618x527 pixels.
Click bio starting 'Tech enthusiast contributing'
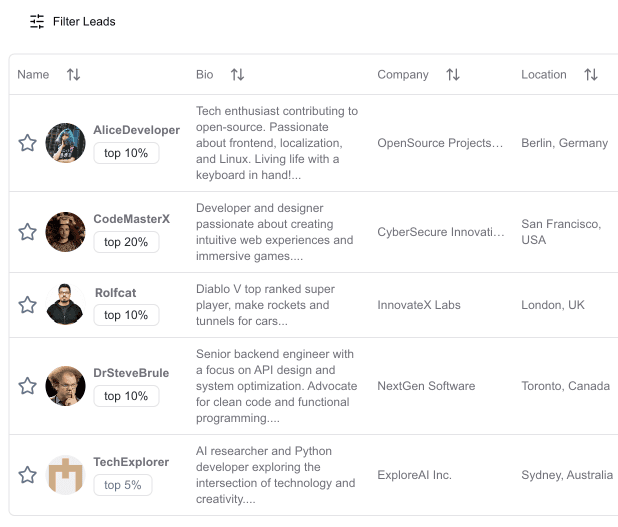[x=277, y=143]
